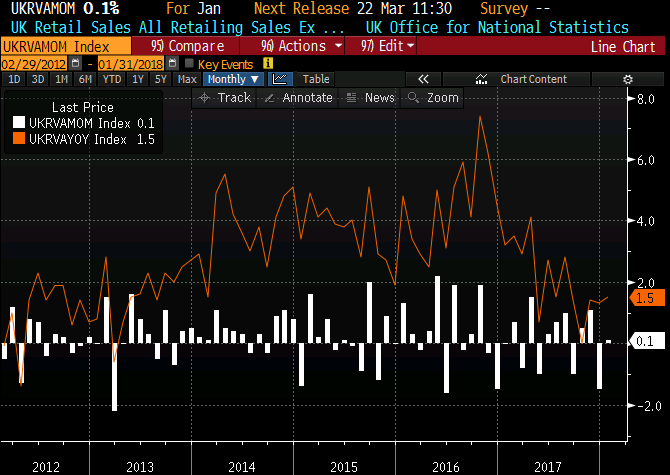The height and width of the screenshot is (475, 670).
Task: Show News overlay on chart
Action: click(x=370, y=98)
